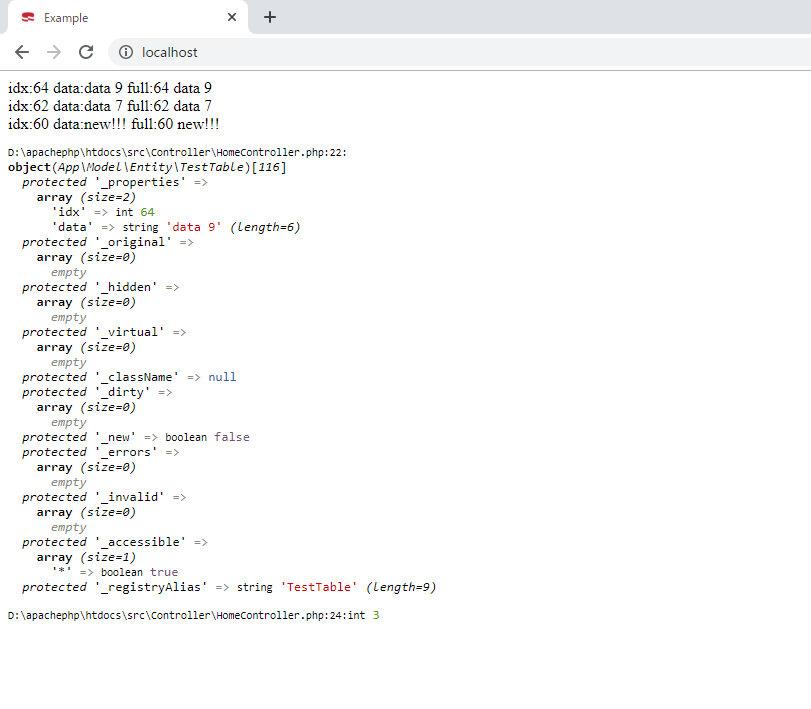Screen dimensions: 811x709
Task: Close the Example tab
Action: pyautogui.click(x=232, y=17)
